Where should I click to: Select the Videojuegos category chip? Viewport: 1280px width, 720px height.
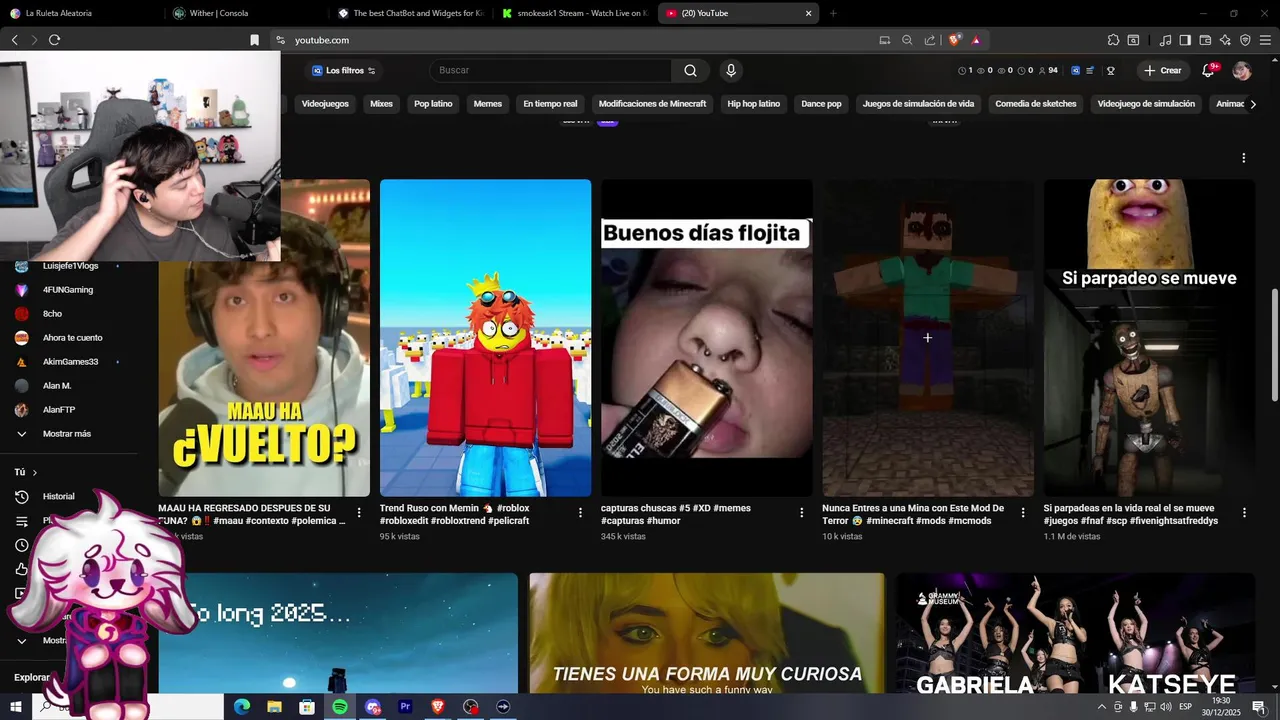coord(325,104)
